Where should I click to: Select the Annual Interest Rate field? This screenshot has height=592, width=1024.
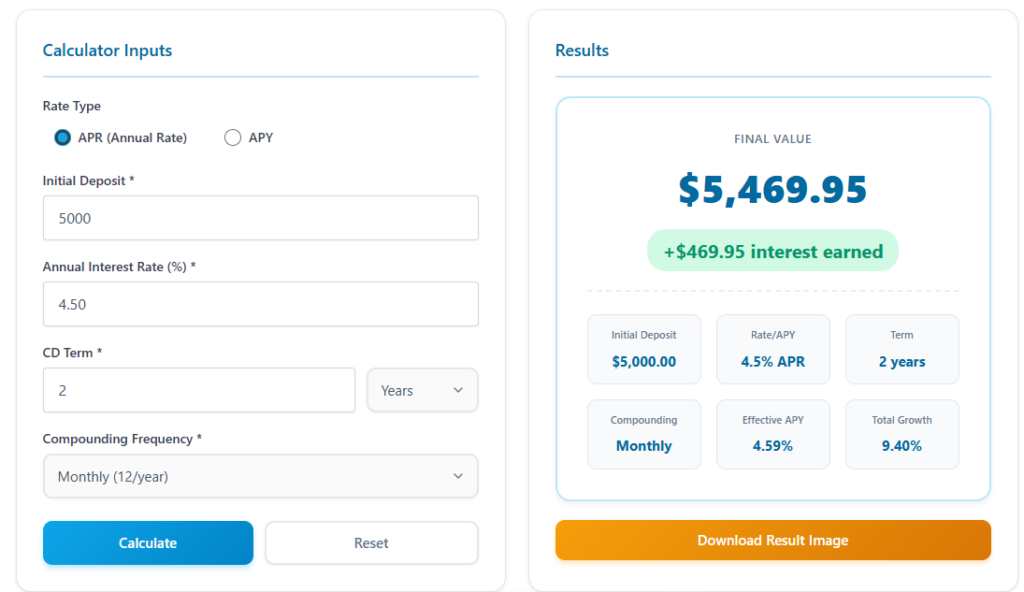260,304
